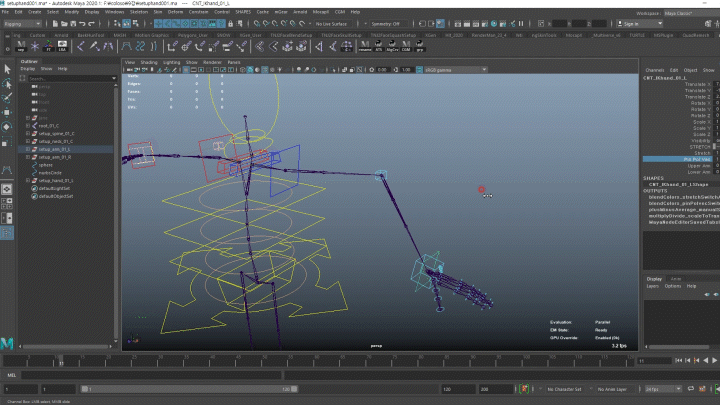
Task: Click the Open Scene folder icon
Action: point(64,23)
